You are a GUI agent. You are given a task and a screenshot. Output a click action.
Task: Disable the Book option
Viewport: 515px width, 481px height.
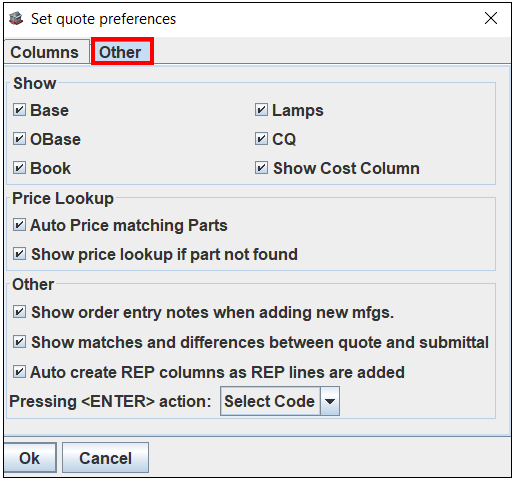(x=19, y=168)
